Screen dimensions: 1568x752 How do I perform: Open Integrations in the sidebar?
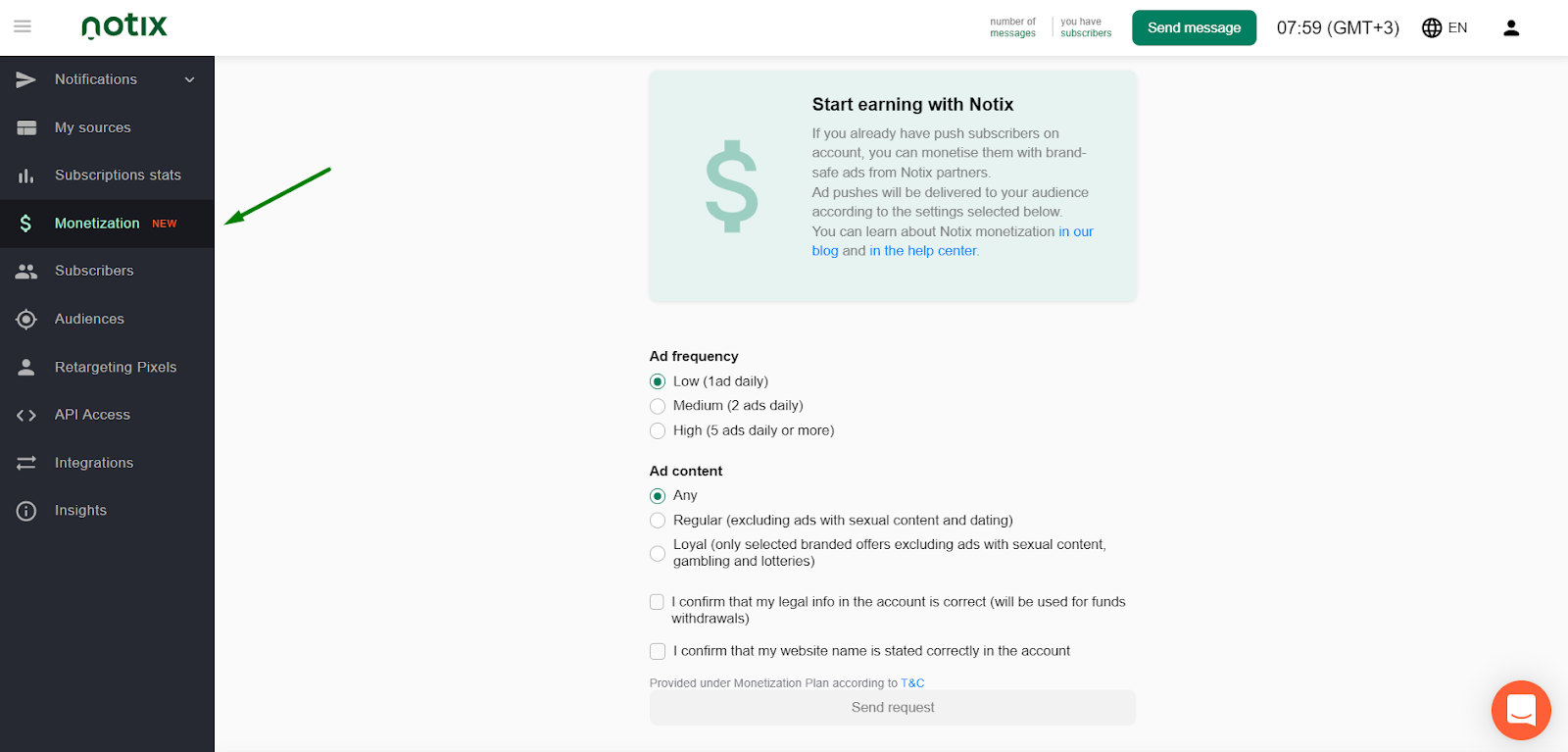tap(107, 463)
